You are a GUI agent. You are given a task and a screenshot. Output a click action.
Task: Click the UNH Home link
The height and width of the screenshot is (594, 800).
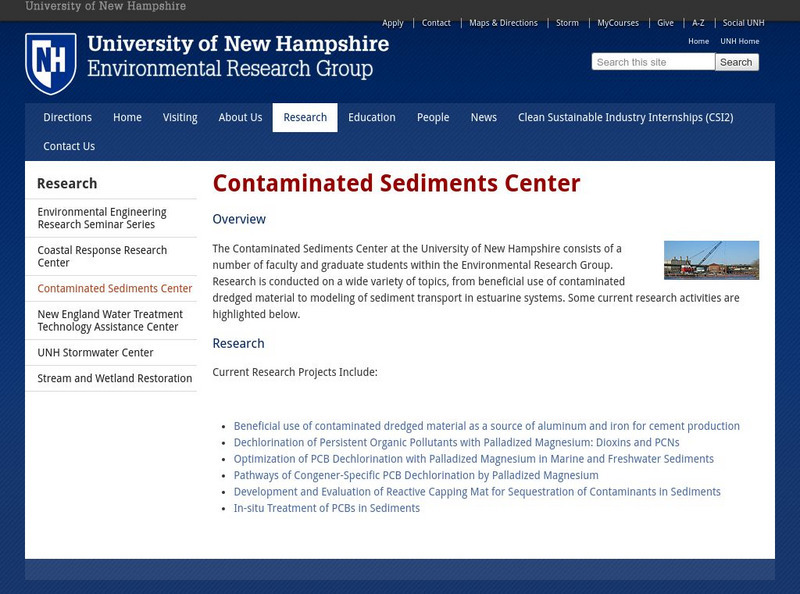(737, 41)
